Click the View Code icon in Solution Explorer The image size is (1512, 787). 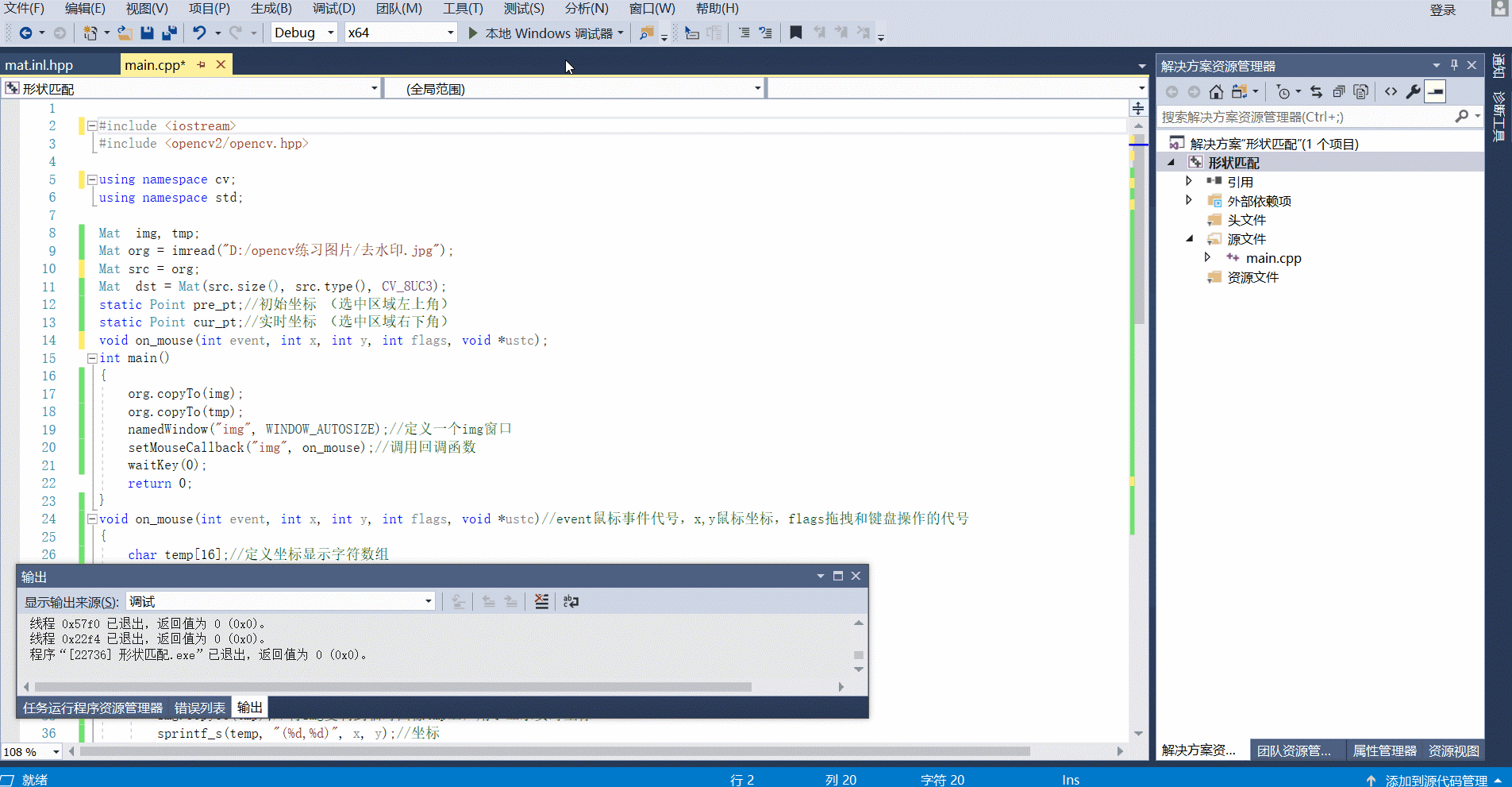[x=1391, y=91]
